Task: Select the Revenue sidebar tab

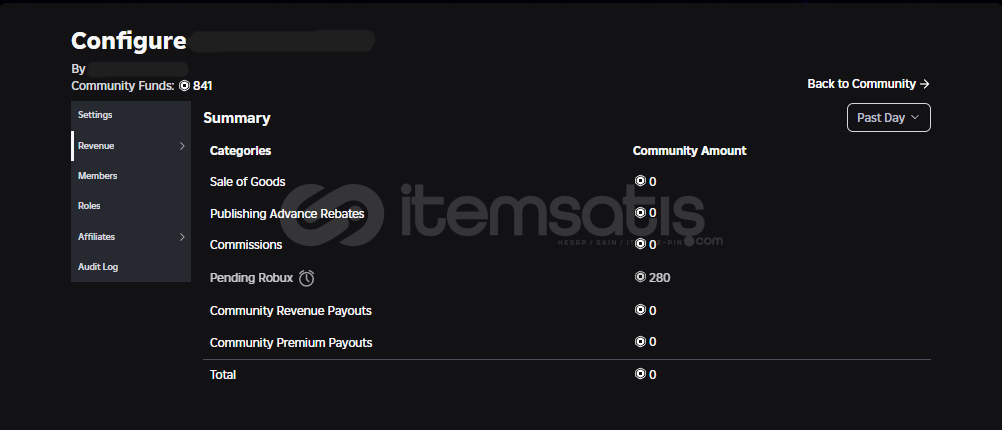Action: 131,146
